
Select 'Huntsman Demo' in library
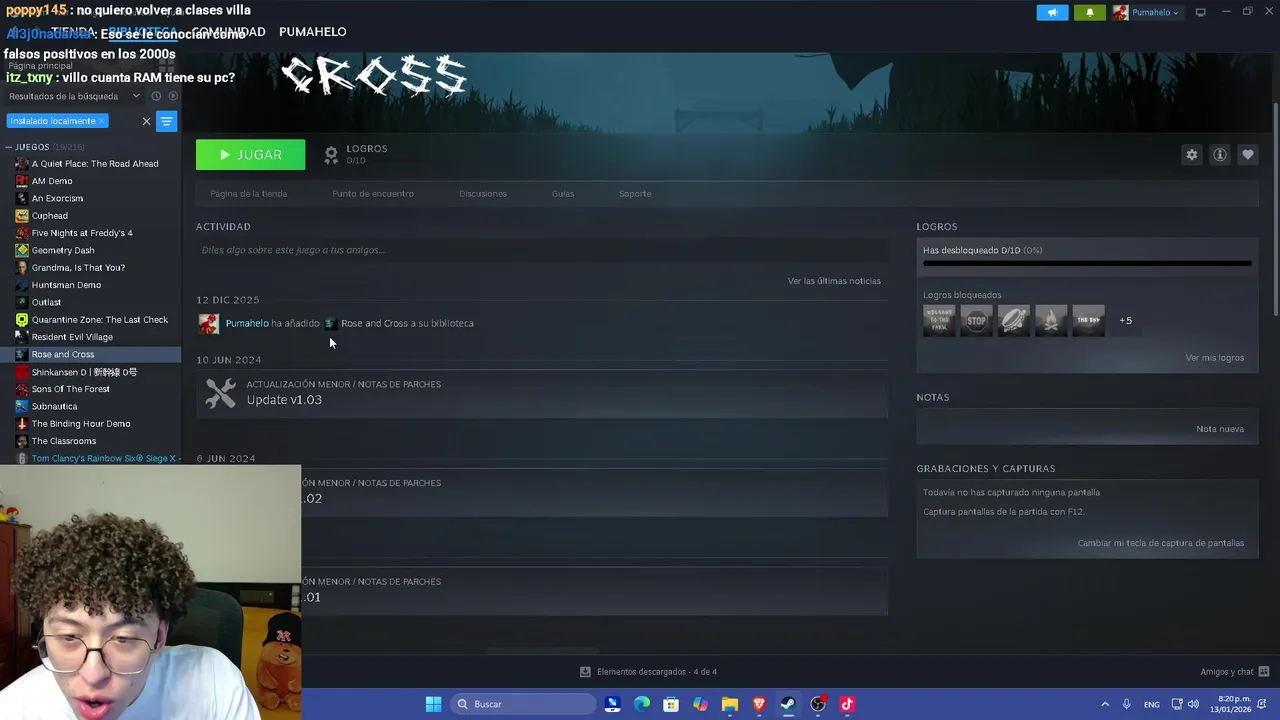pyautogui.click(x=66, y=285)
